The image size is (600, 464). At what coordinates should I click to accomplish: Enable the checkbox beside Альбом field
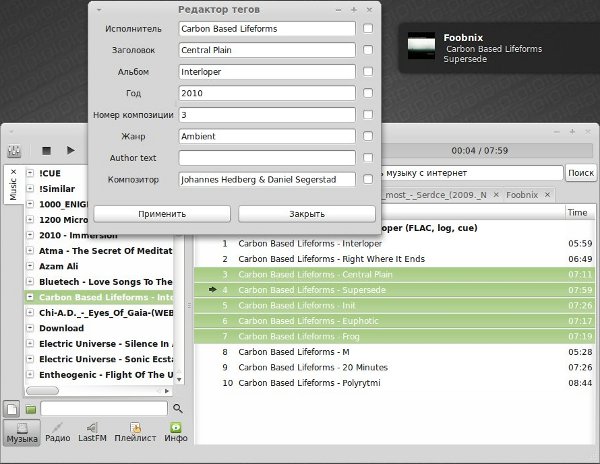tap(368, 71)
